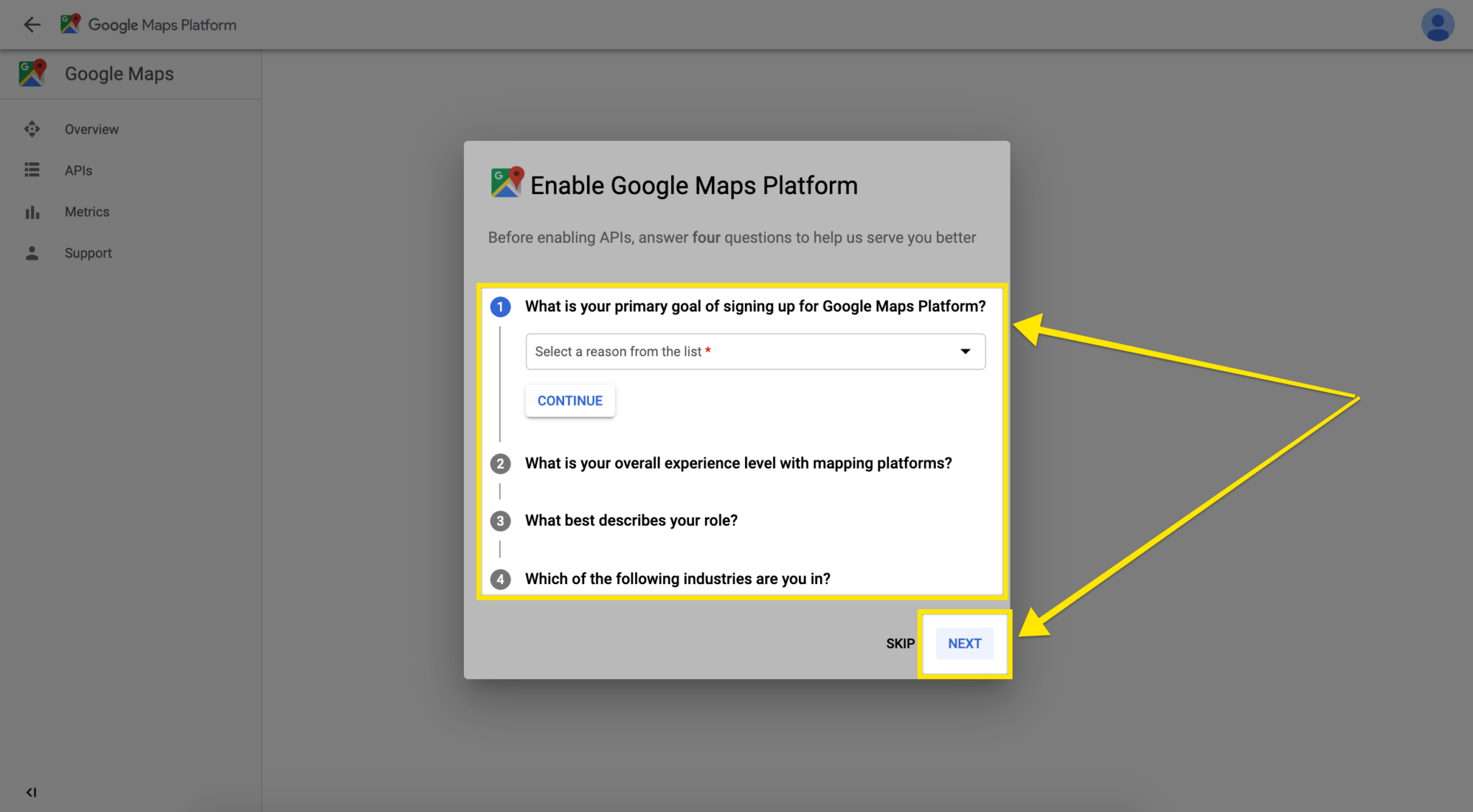Open the user account avatar
Image resolution: width=1473 pixels, height=812 pixels.
coord(1437,24)
